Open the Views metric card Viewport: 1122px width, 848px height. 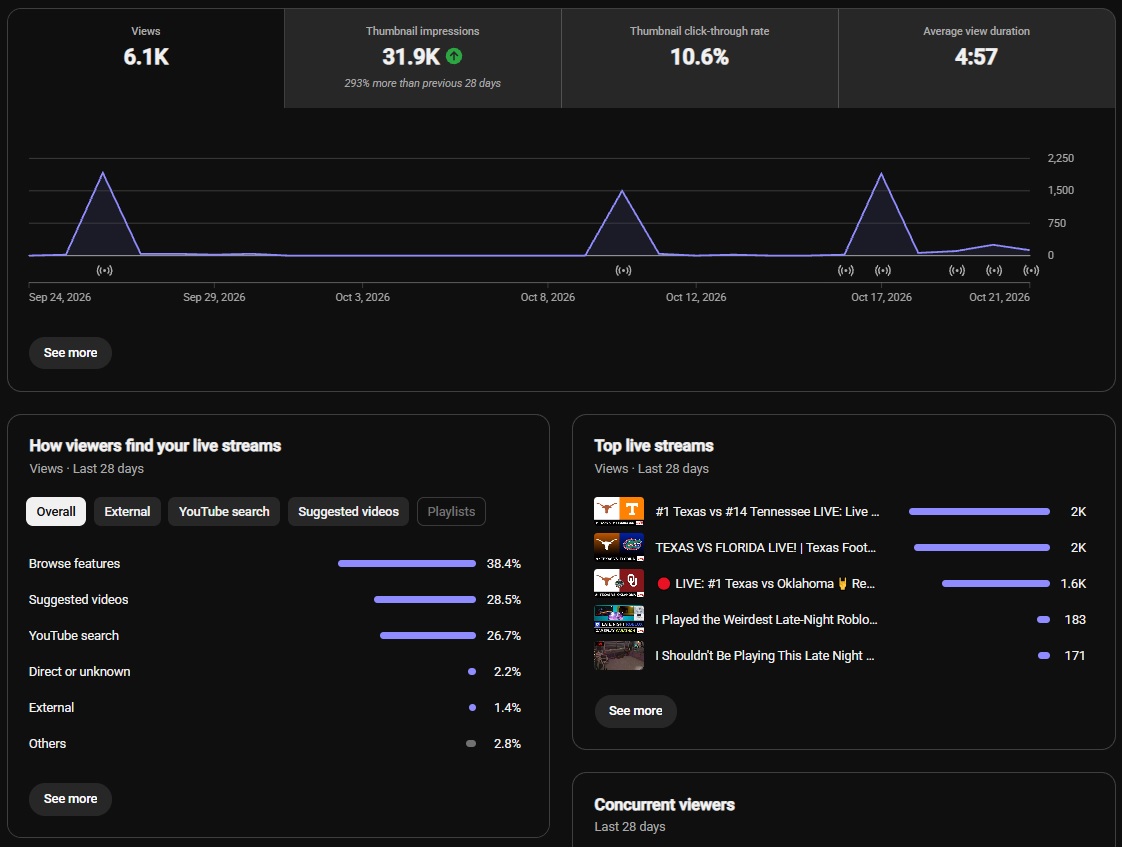pos(146,59)
